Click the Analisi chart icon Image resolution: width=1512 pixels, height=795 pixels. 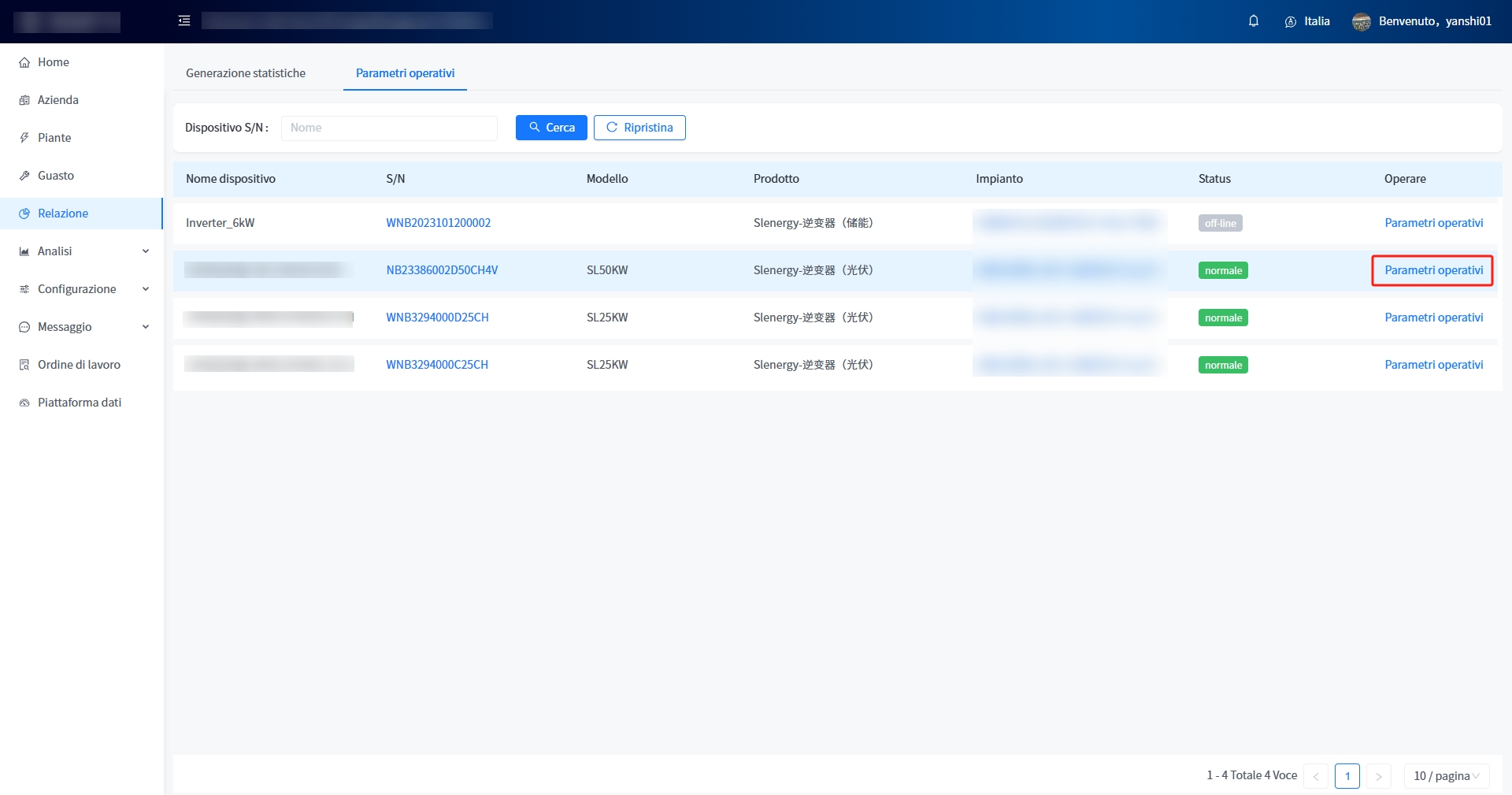[x=24, y=251]
